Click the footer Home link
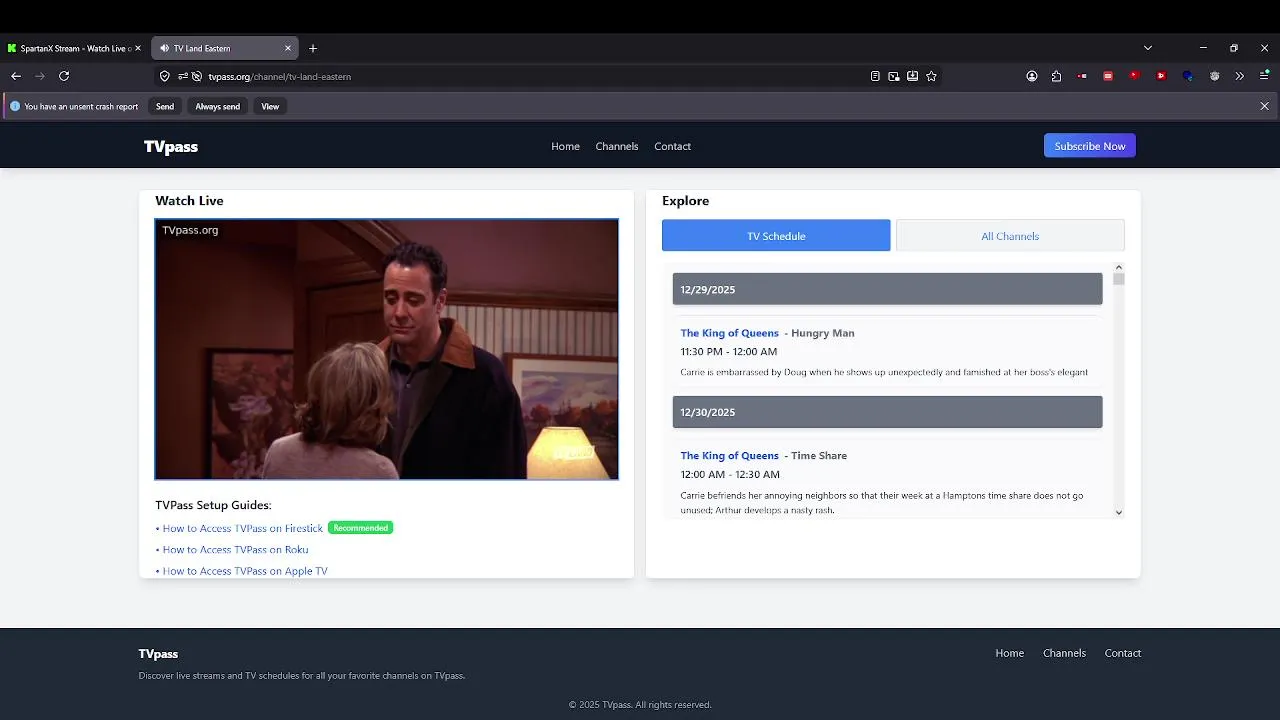Screen dimensions: 1280x720 point(1010,653)
